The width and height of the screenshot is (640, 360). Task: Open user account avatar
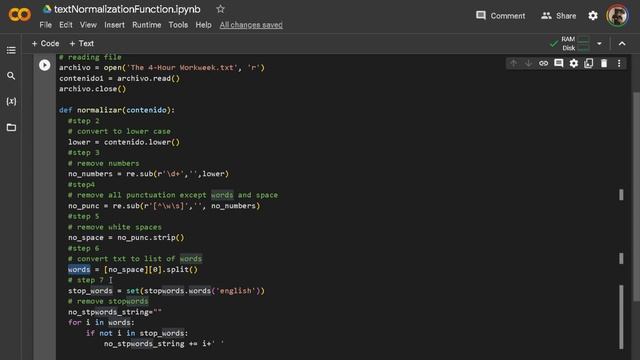coord(617,16)
